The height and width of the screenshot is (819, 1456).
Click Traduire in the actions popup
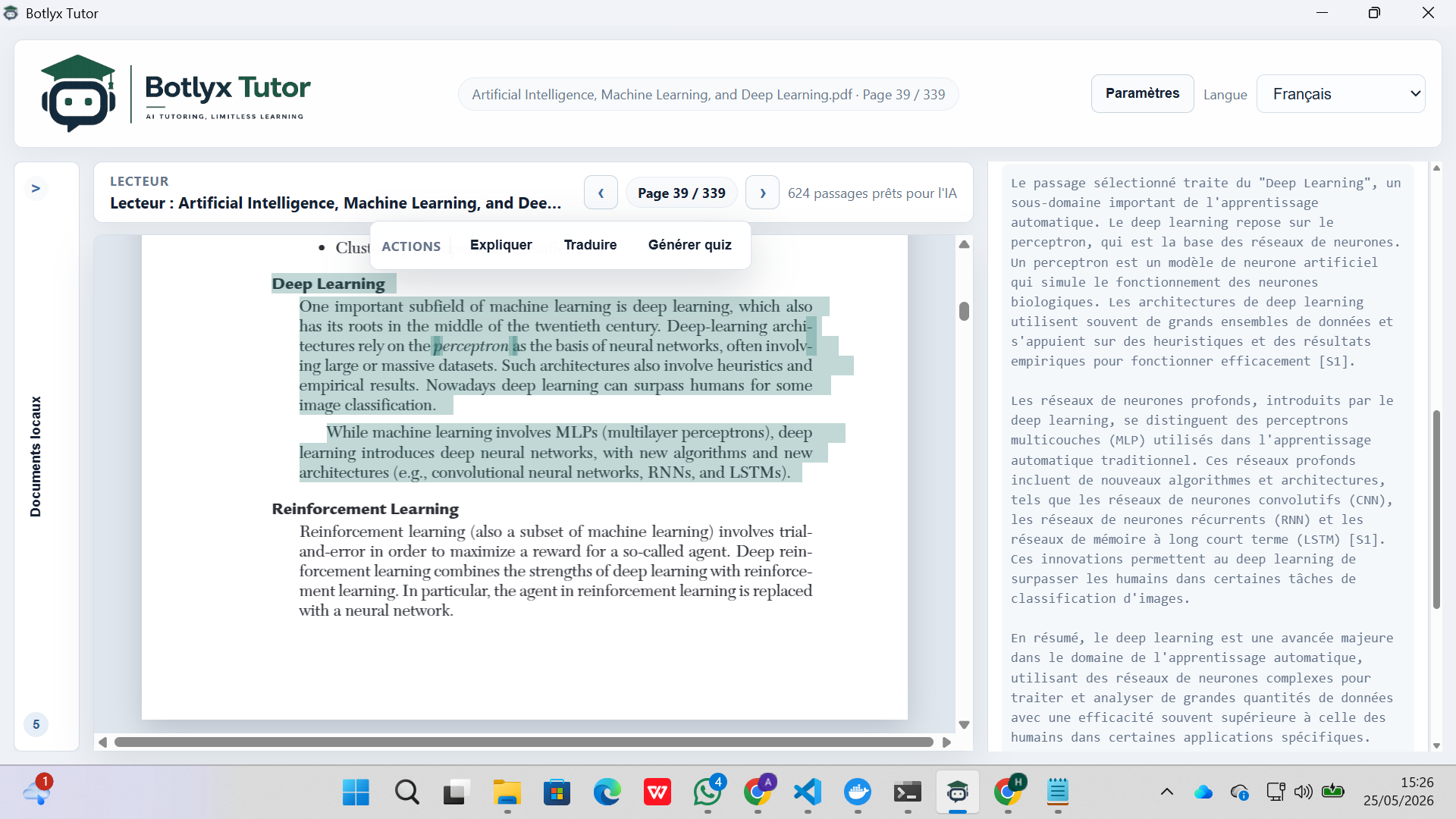[590, 245]
